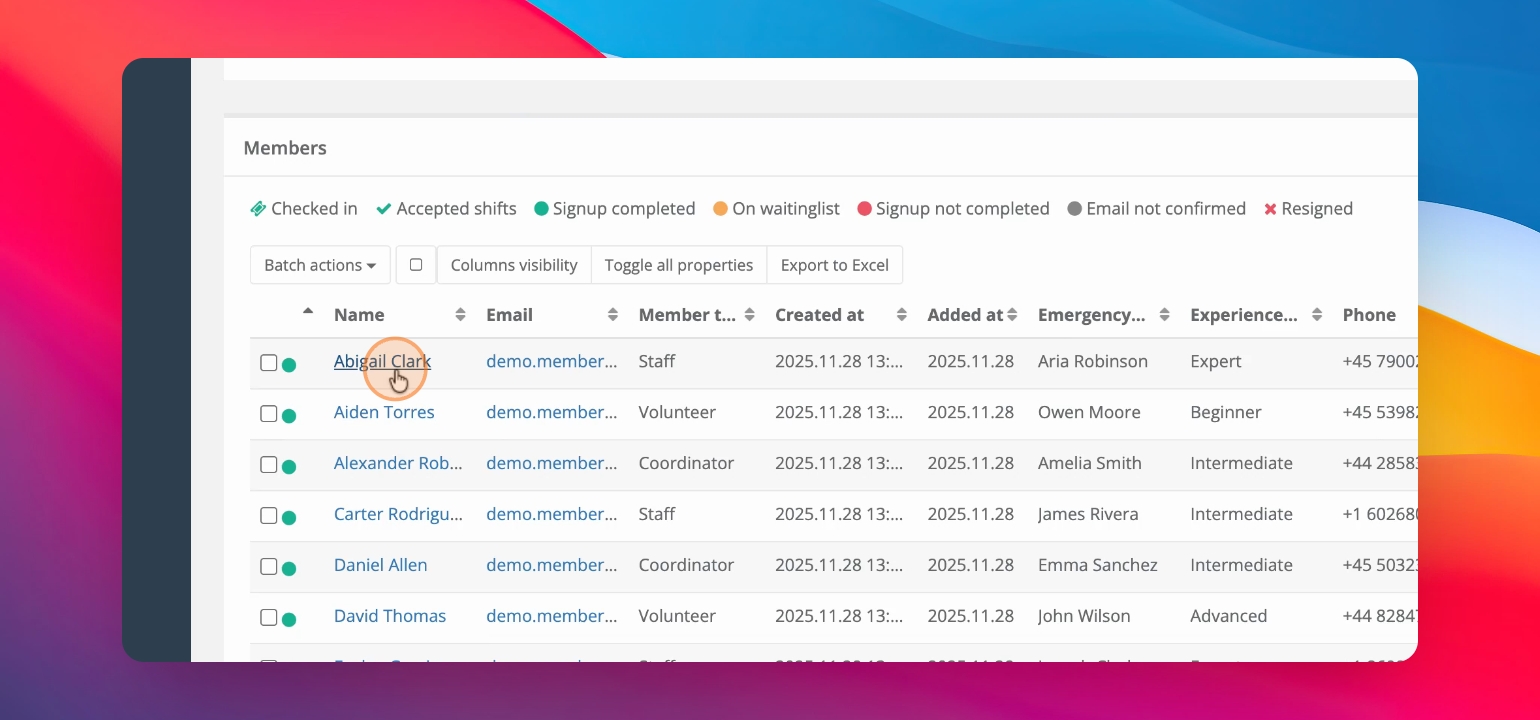Select checkbox for Carter Rodrigu... row
This screenshot has height=720, width=1540.
(x=268, y=516)
